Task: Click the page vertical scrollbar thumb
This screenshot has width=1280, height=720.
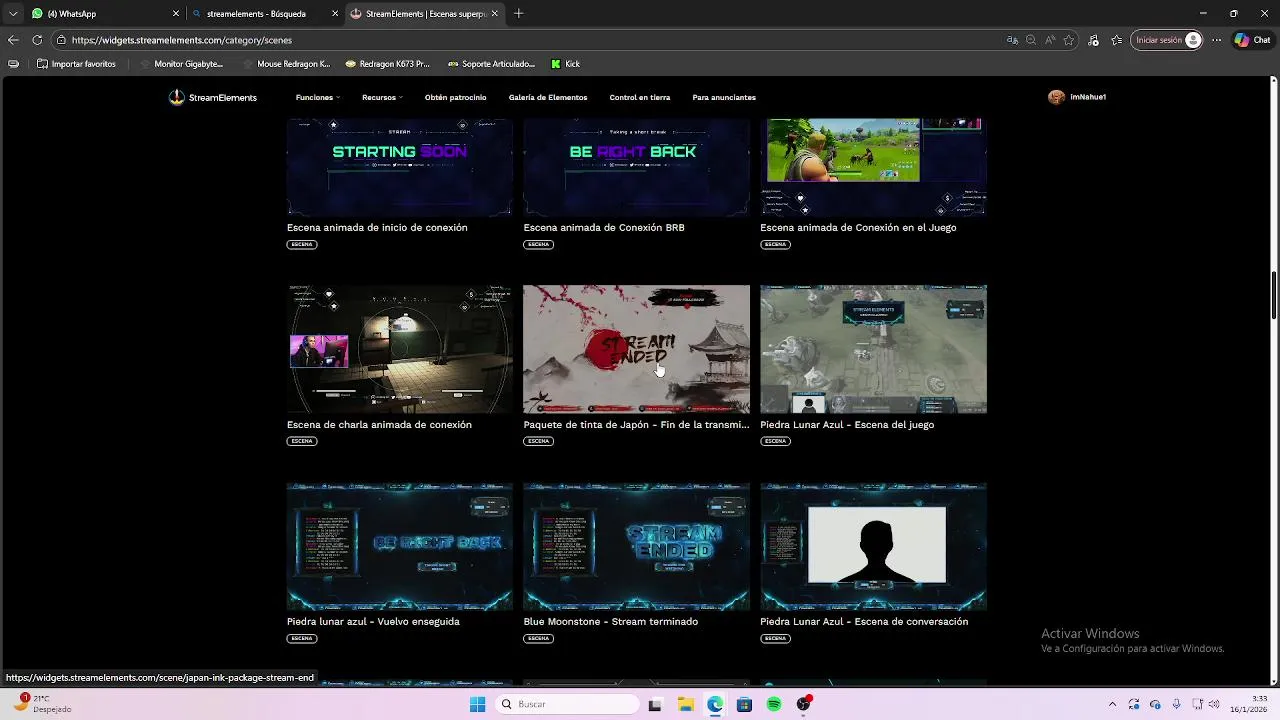Action: (x=1274, y=295)
